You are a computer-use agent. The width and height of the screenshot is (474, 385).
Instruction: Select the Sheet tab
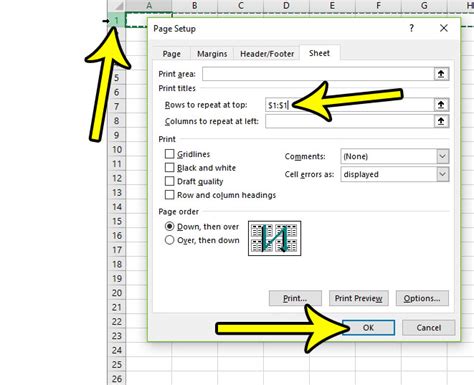319,53
